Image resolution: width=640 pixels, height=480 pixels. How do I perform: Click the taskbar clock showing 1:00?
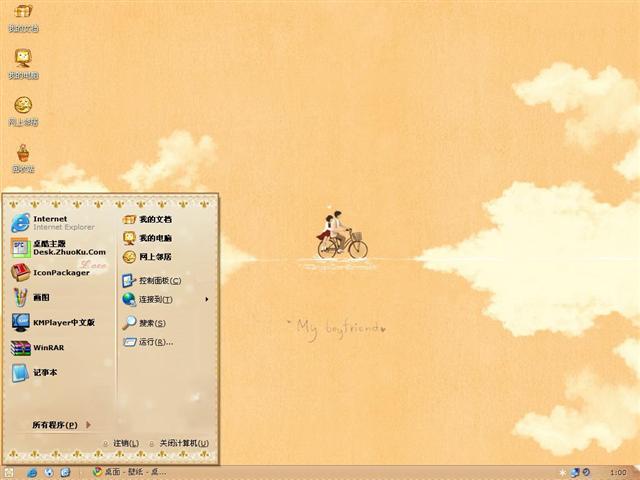[x=618, y=473]
